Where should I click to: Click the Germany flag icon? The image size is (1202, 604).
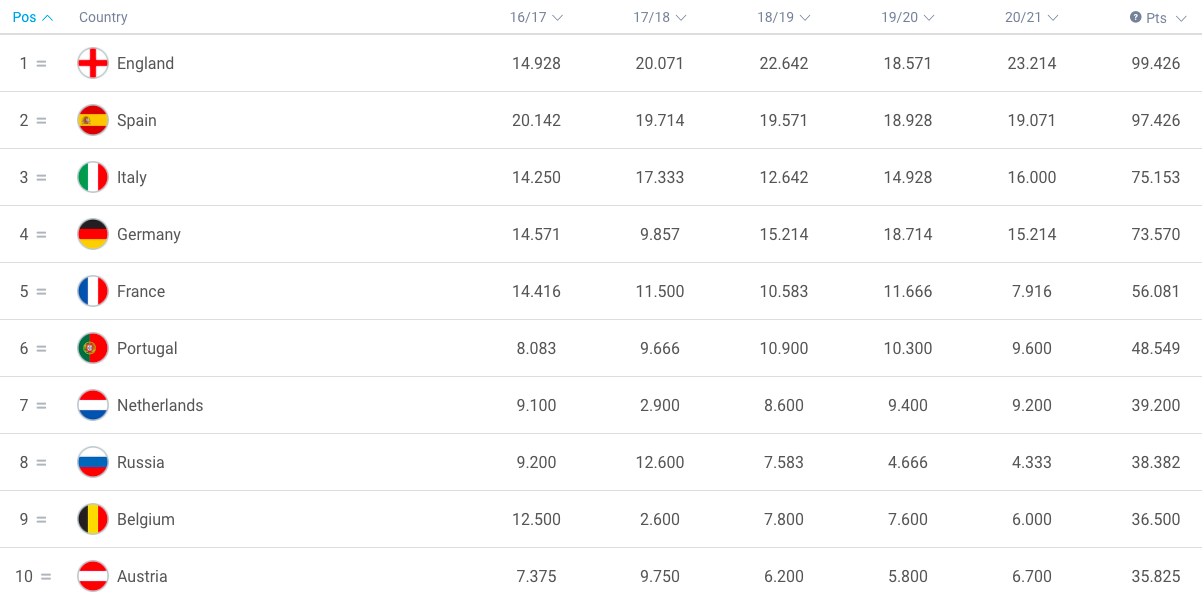(x=93, y=234)
